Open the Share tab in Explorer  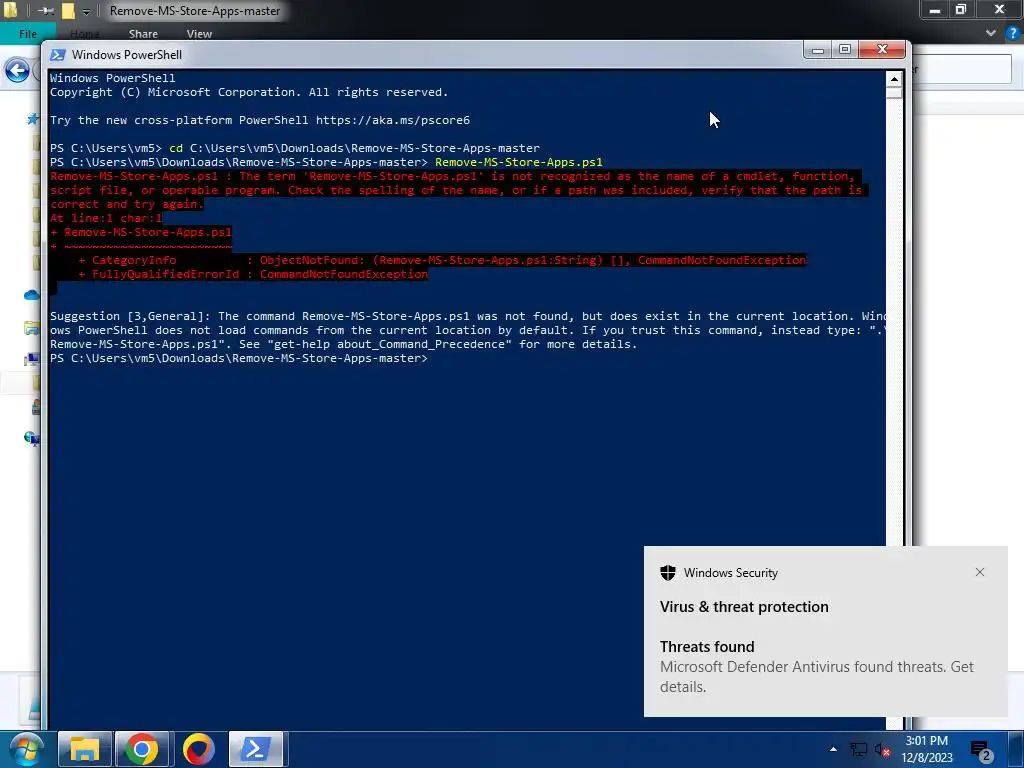tap(143, 34)
